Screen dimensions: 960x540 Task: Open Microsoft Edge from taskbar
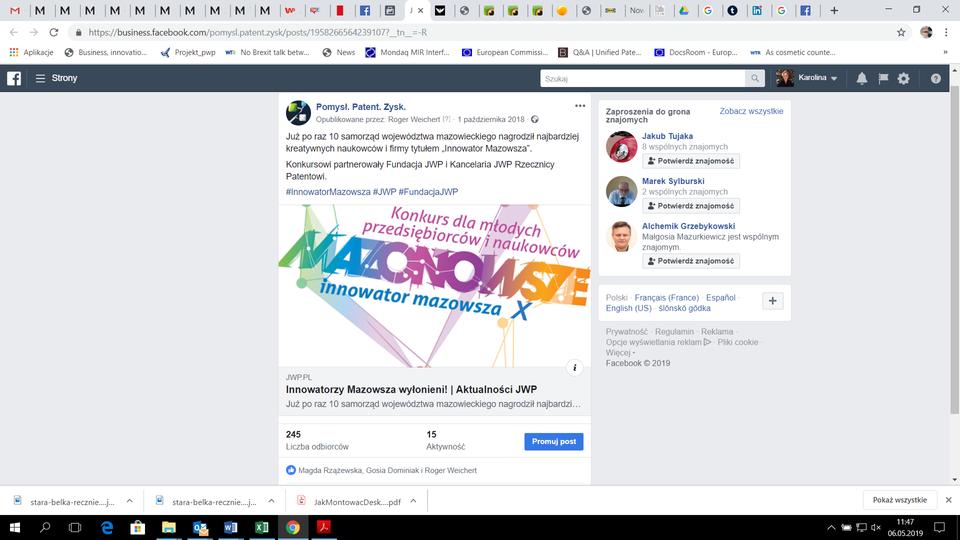[x=107, y=527]
